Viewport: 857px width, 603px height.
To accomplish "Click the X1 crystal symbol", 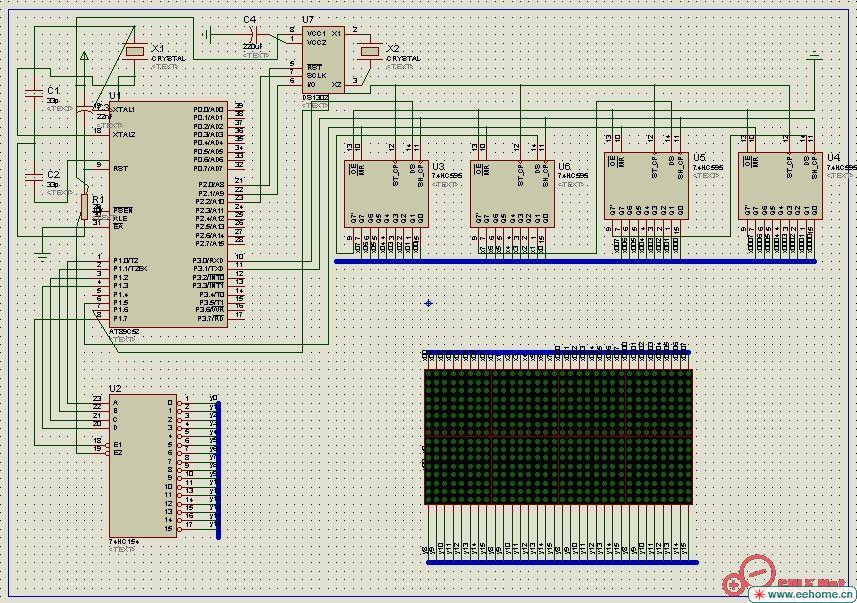I will [134, 51].
